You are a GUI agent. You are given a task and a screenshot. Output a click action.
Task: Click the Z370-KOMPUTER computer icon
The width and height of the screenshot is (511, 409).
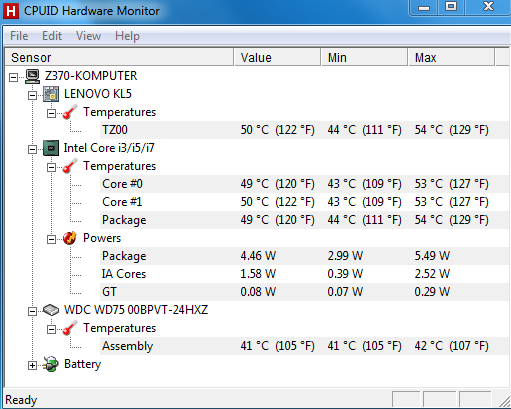point(33,76)
